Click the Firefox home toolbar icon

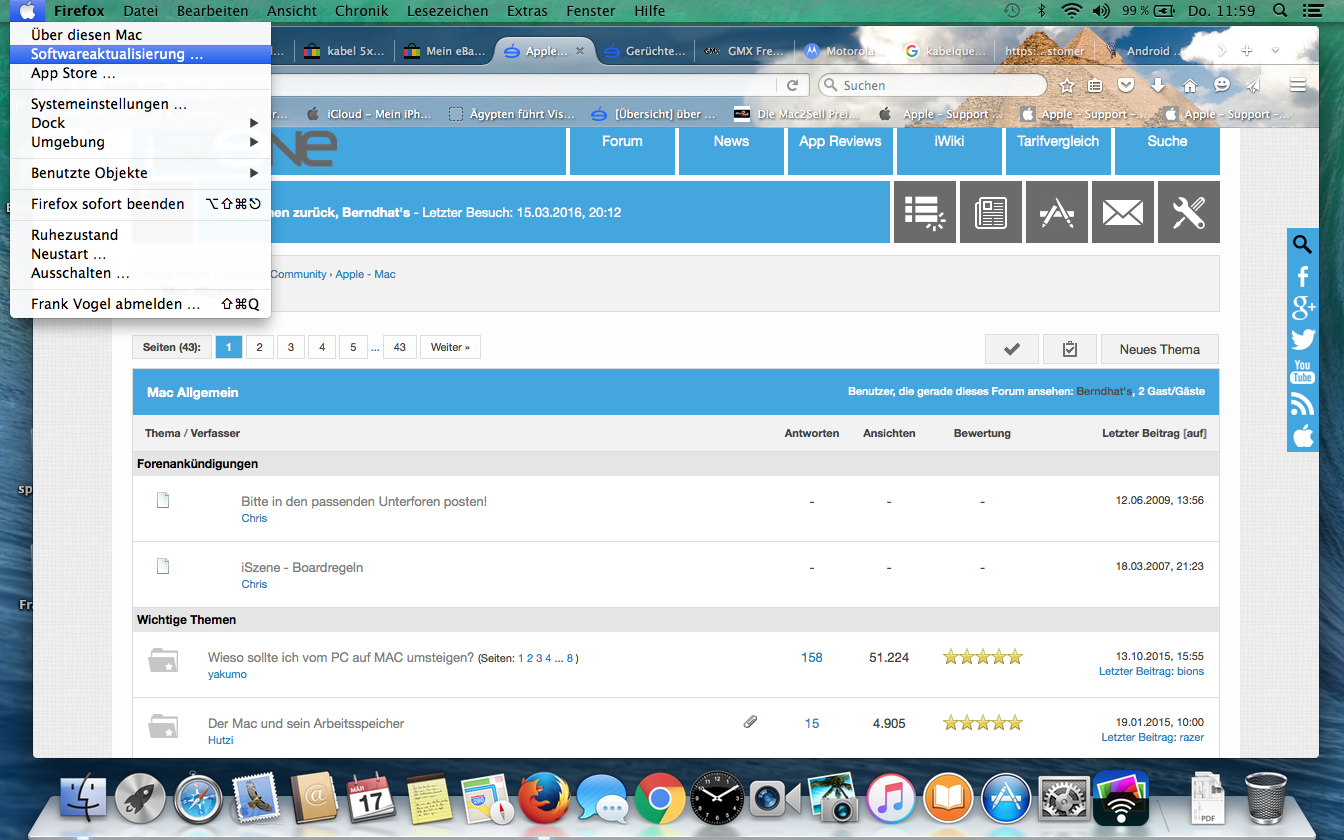tap(1190, 86)
